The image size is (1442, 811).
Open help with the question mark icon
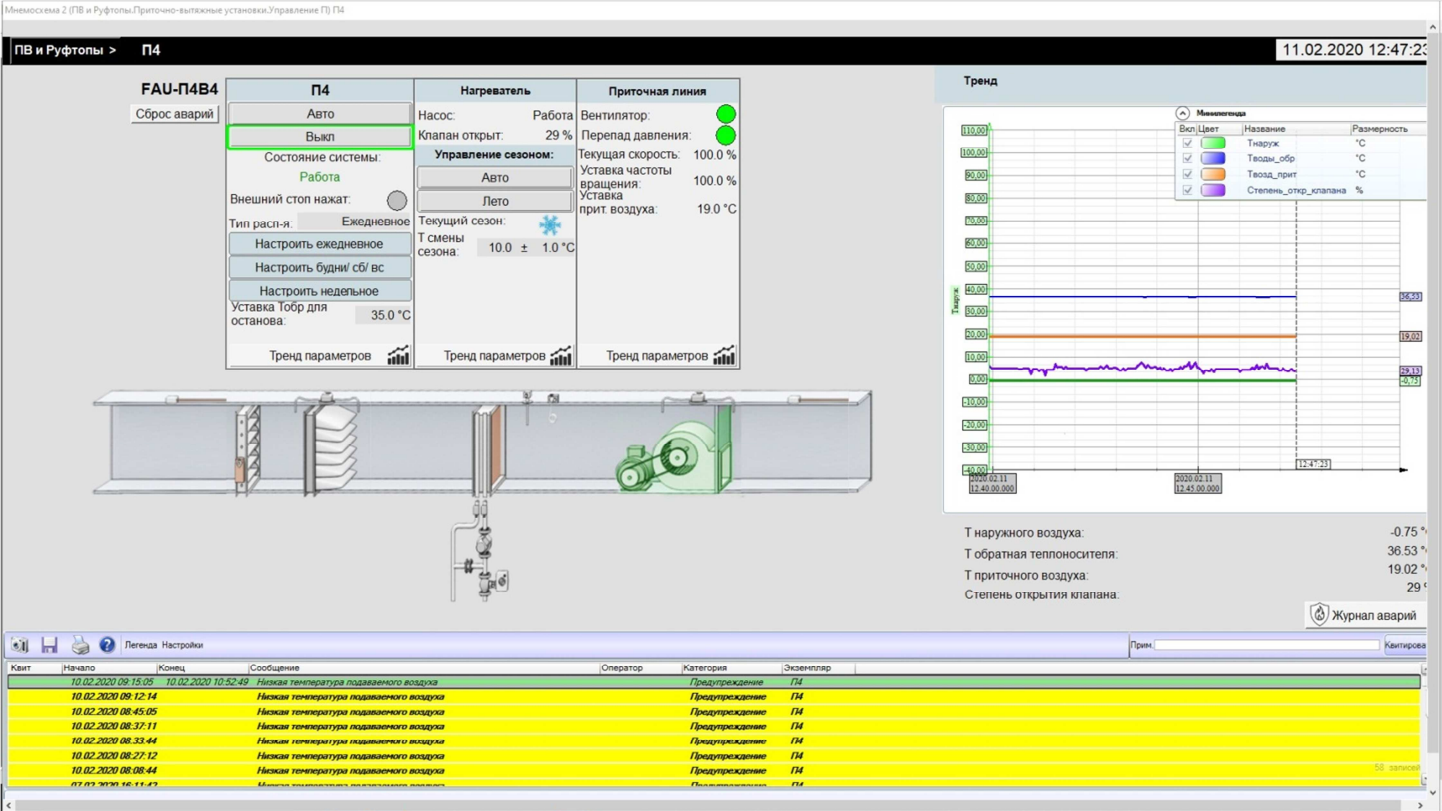pyautogui.click(x=107, y=645)
